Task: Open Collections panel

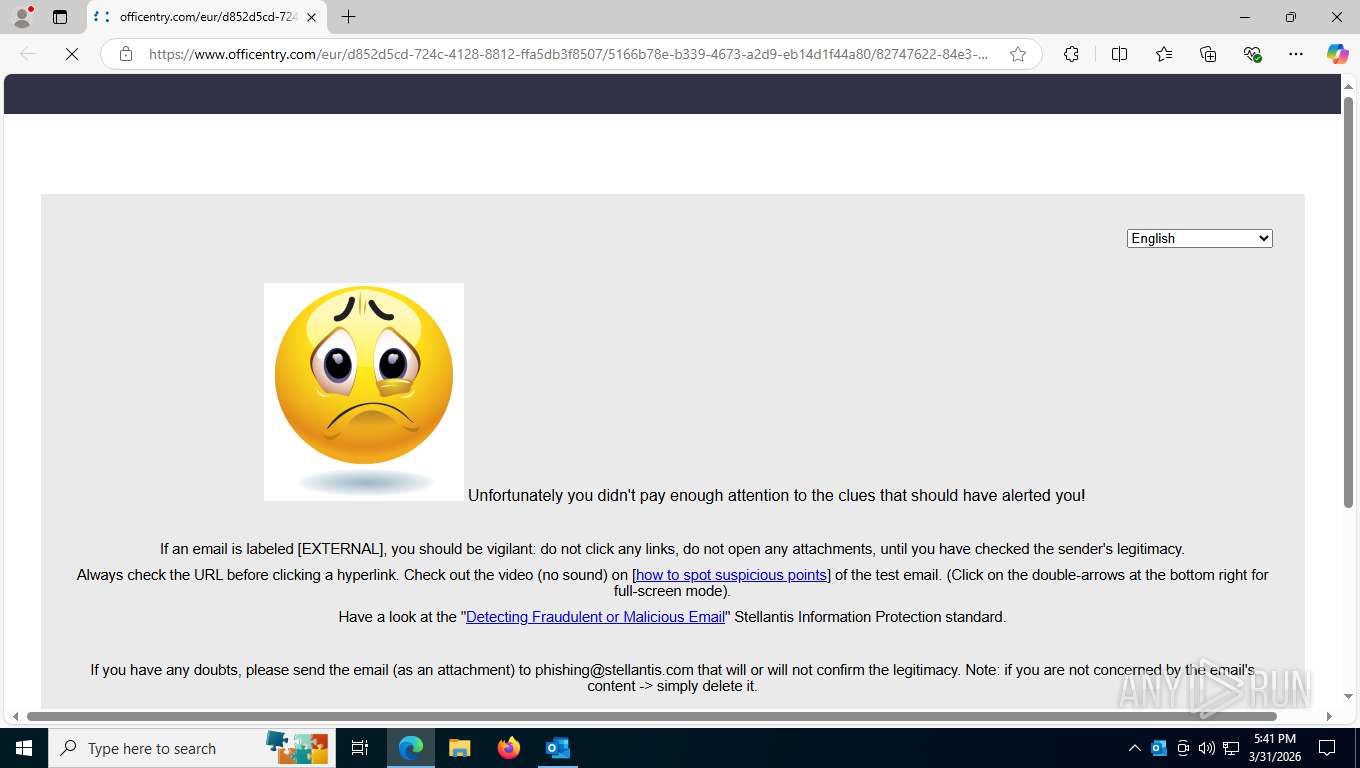Action: click(x=1208, y=54)
